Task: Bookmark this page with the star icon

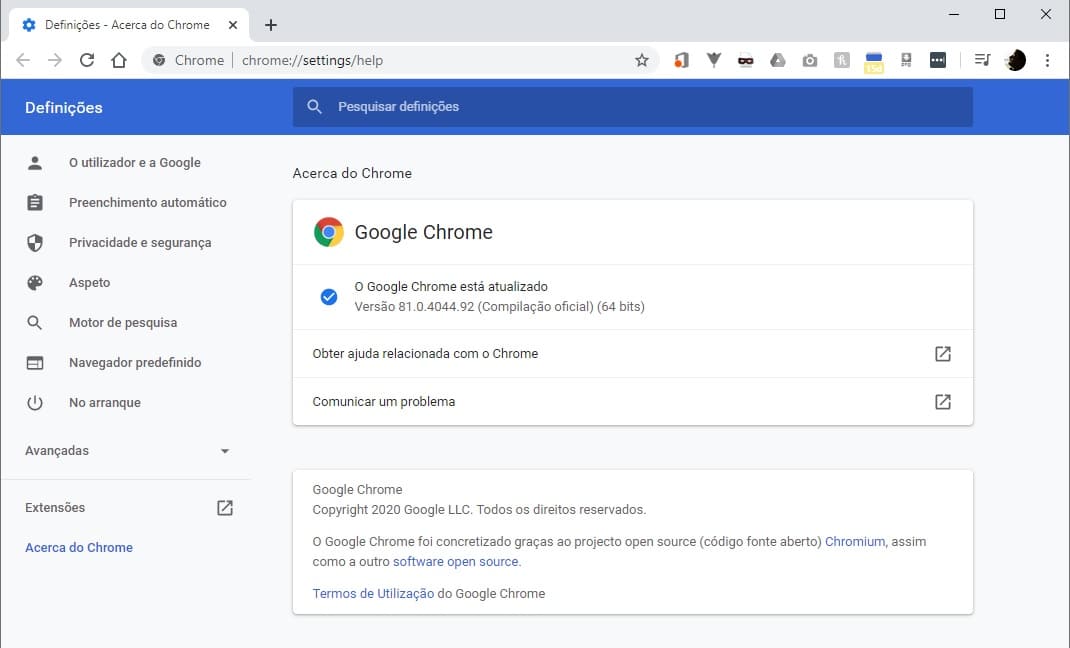Action: [641, 60]
